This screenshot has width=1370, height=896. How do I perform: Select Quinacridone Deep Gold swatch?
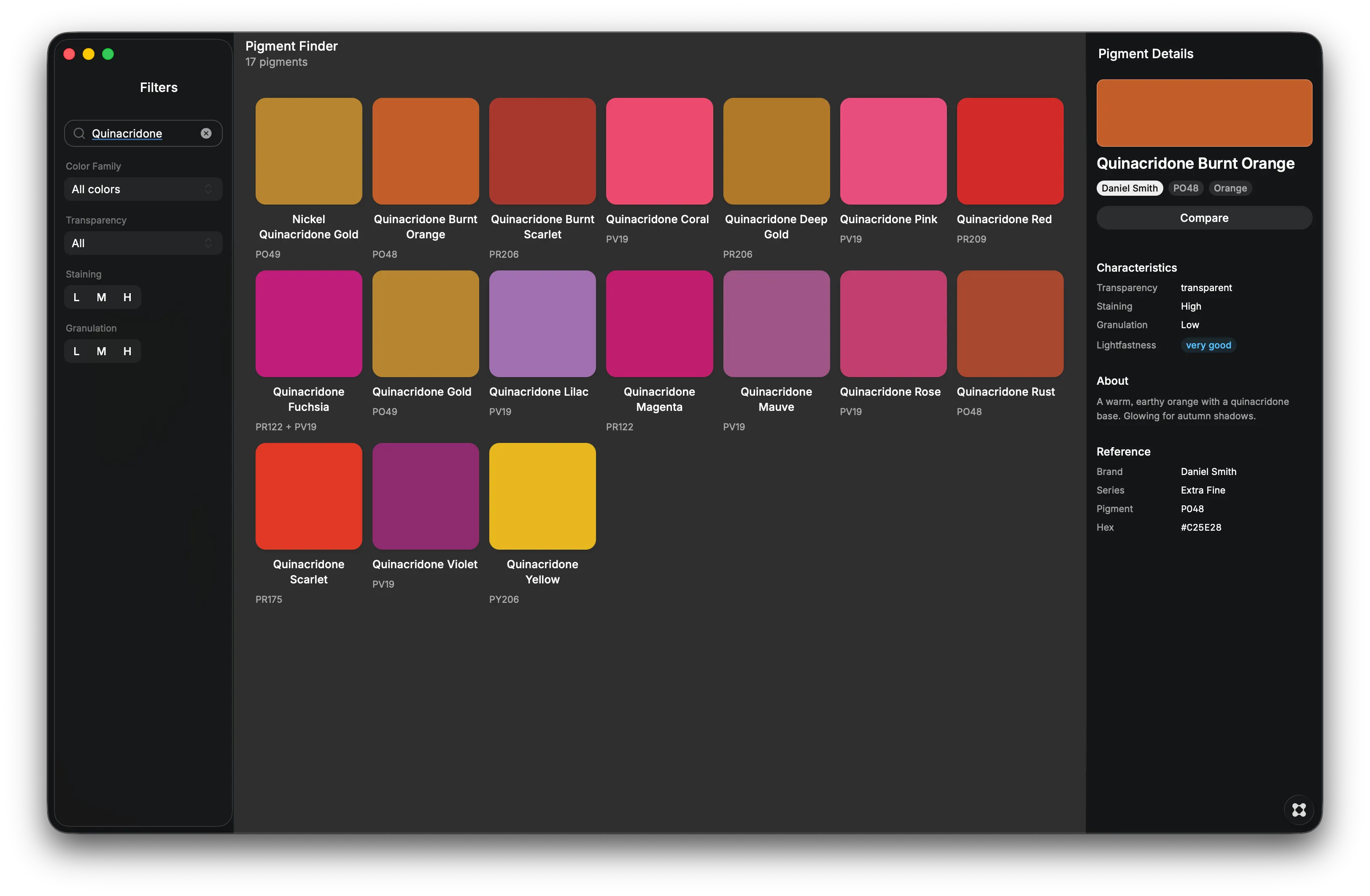(776, 151)
